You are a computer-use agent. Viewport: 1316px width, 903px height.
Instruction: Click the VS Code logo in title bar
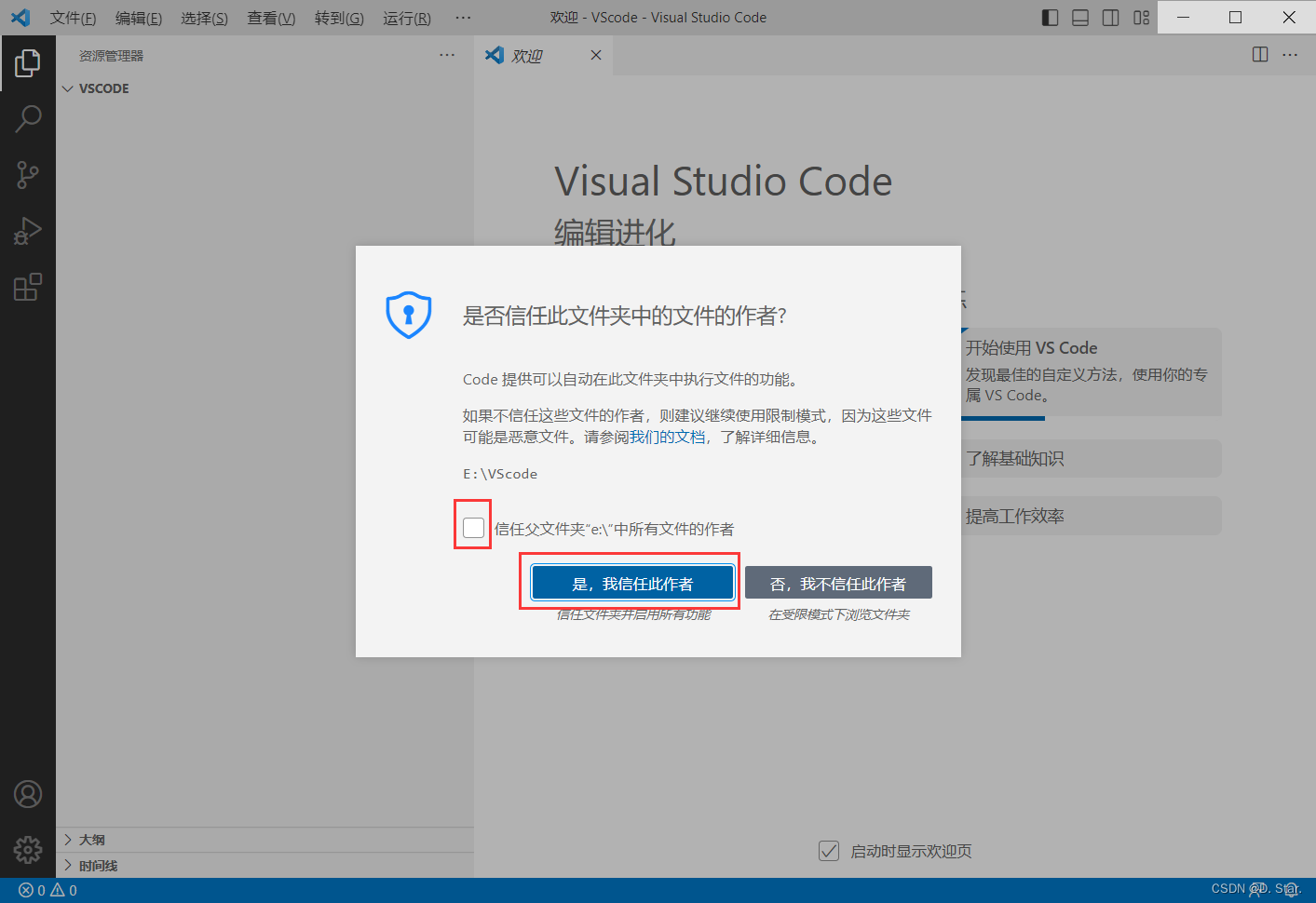click(x=20, y=18)
